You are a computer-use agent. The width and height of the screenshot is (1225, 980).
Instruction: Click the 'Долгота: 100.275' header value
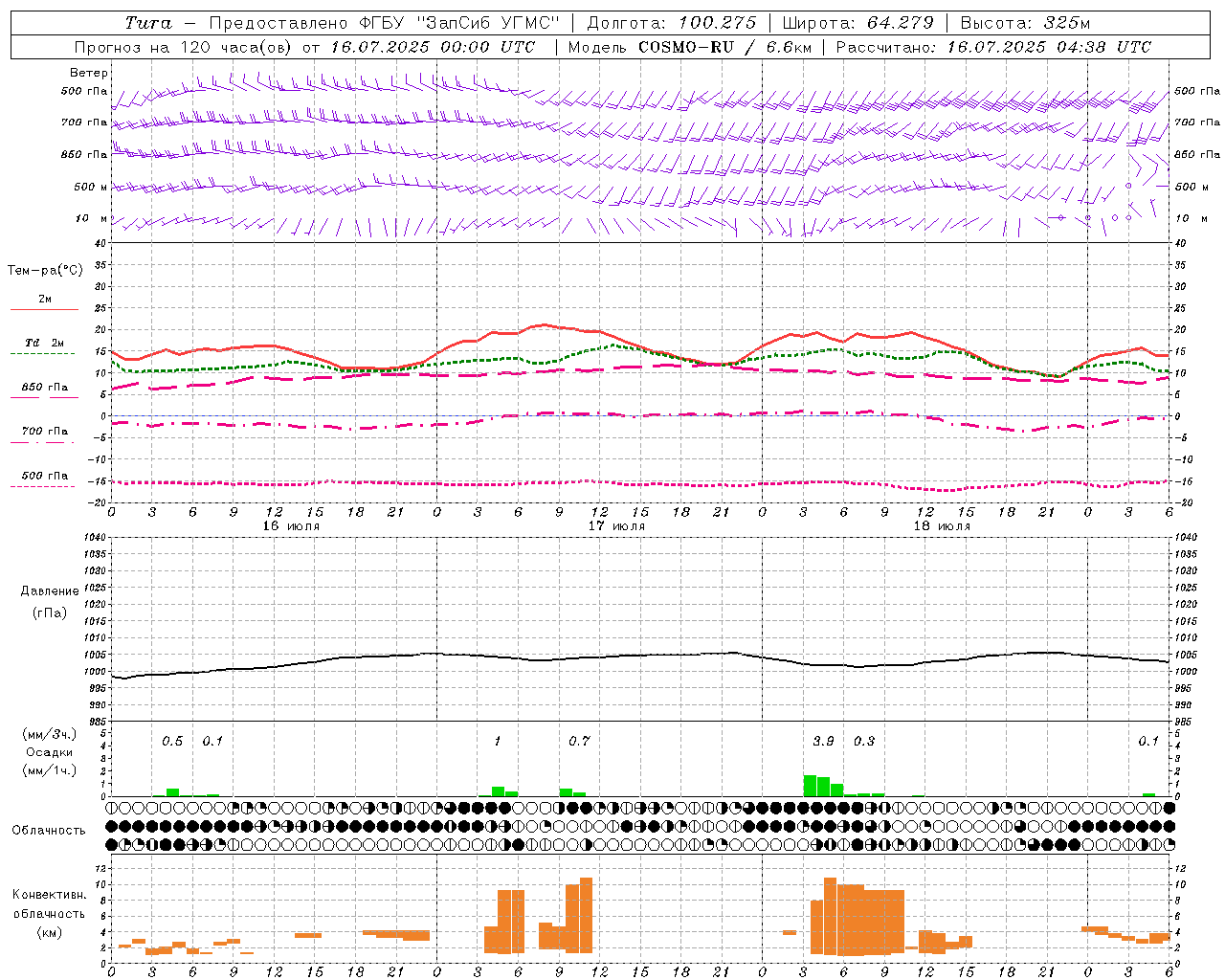coord(672,23)
